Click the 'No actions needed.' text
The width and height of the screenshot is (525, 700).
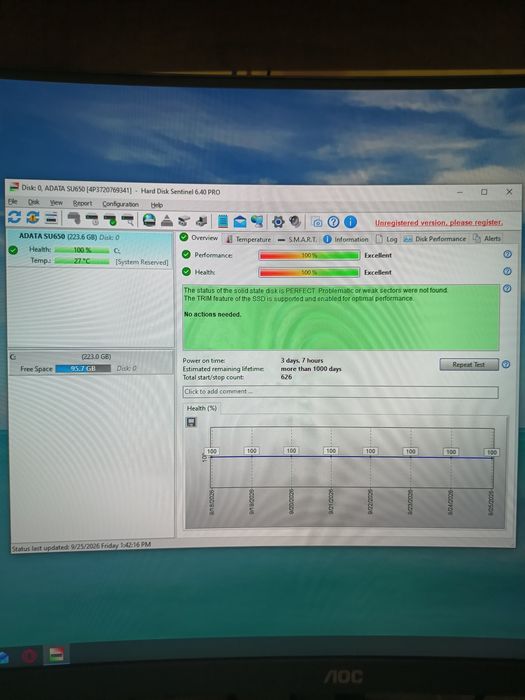pyautogui.click(x=212, y=314)
